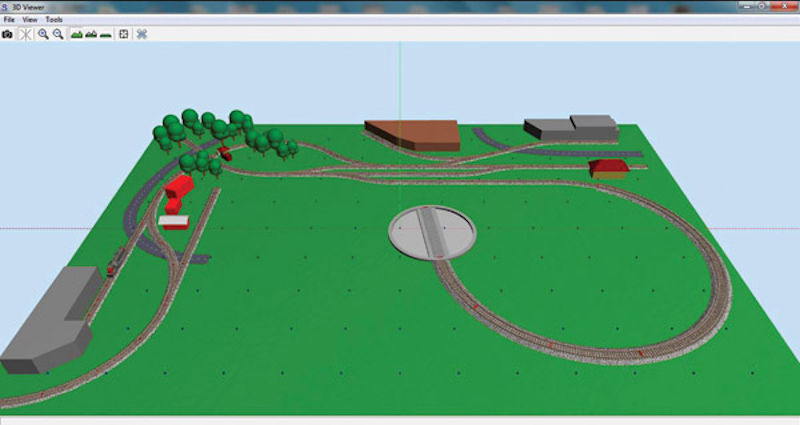This screenshot has width=800, height=425.
Task: Select the middle mountain terrain icon
Action: coord(91,34)
